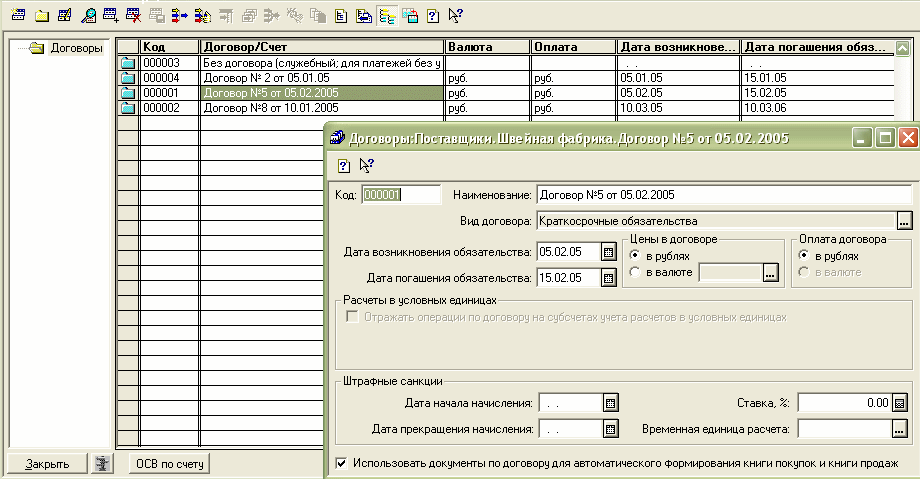Click the Договор/Счет column header
The width and height of the screenshot is (920, 480).
321,47
